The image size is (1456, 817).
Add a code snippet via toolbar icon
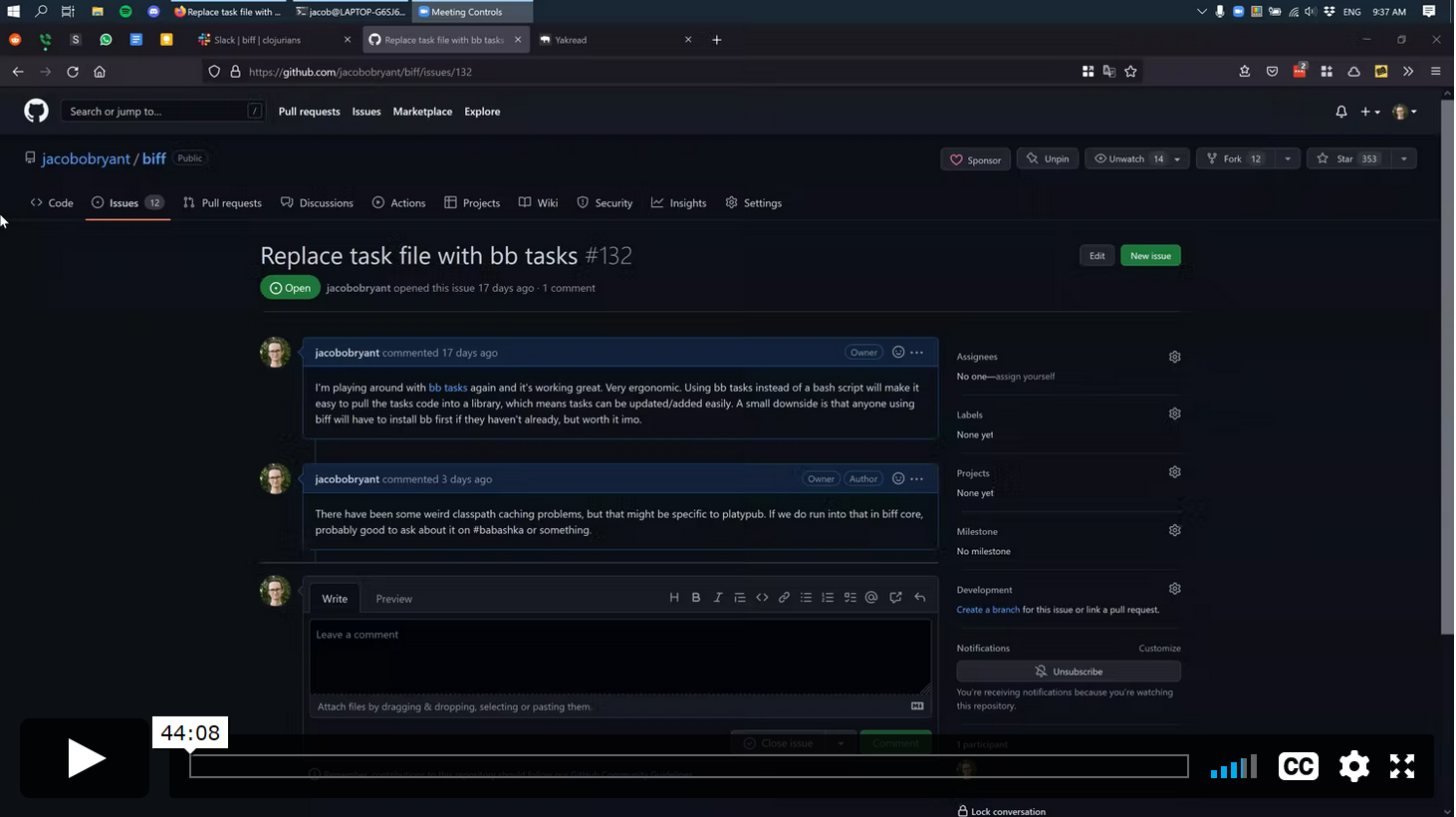coord(762,597)
